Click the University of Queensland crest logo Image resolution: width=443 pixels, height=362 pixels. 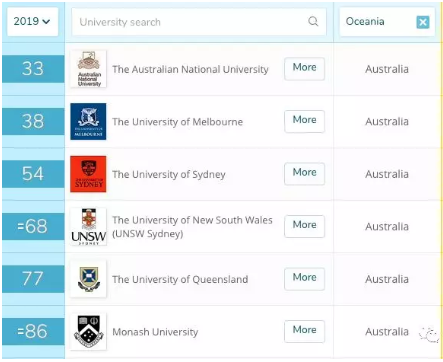point(88,279)
